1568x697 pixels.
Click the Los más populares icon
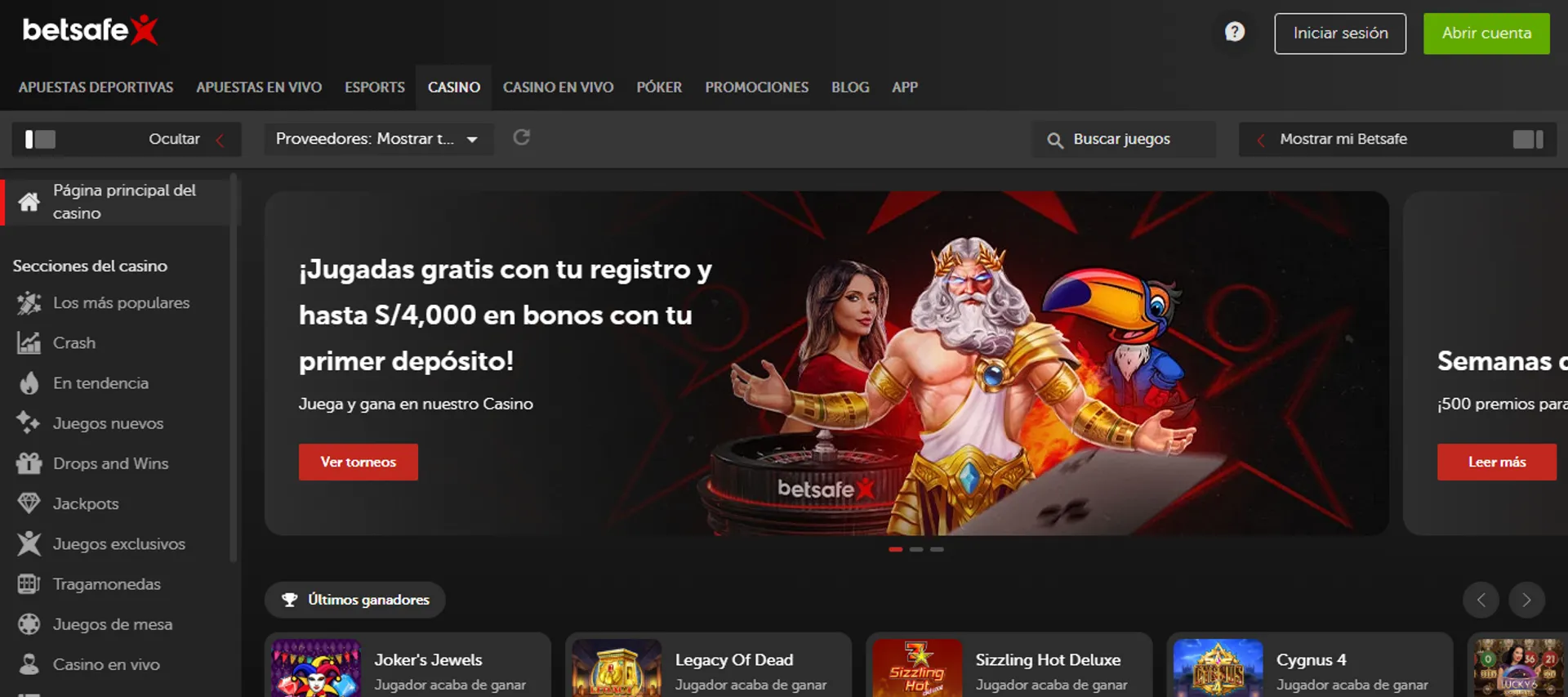29,303
